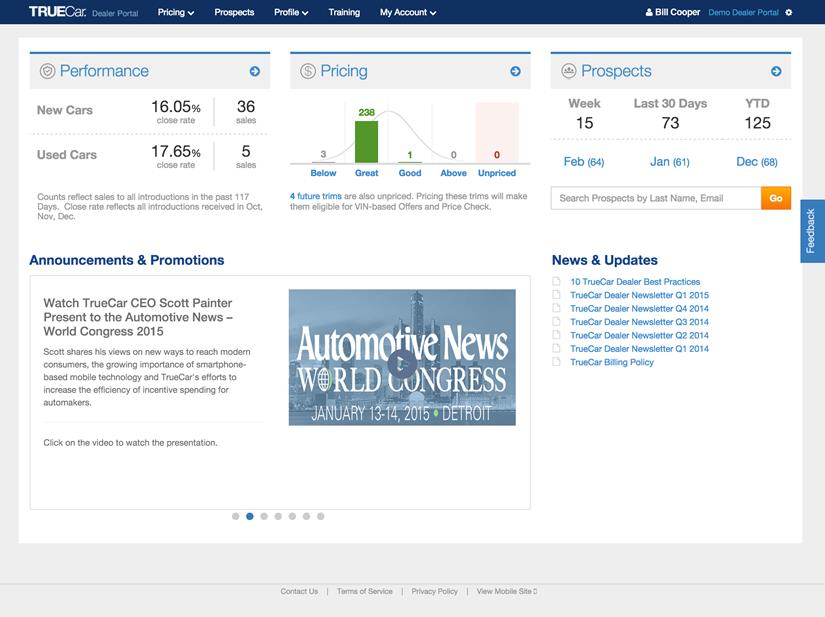Select the first carousel dot
This screenshot has width=825, height=617.
click(x=236, y=517)
